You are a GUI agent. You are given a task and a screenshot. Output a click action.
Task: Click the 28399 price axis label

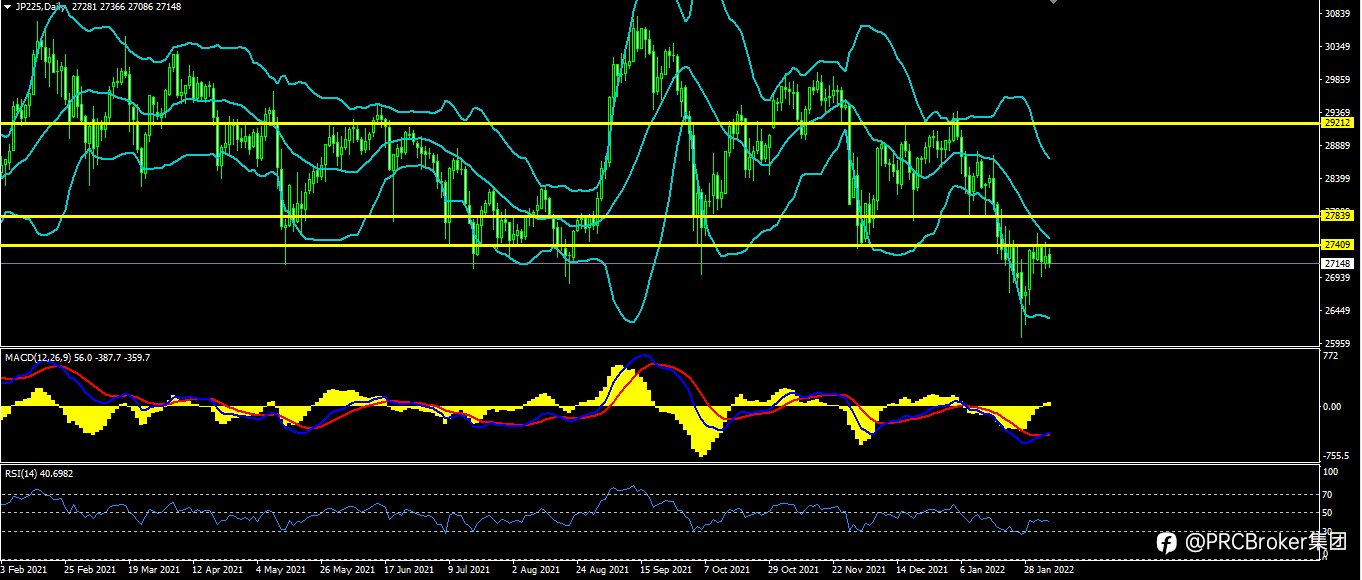click(x=1337, y=179)
